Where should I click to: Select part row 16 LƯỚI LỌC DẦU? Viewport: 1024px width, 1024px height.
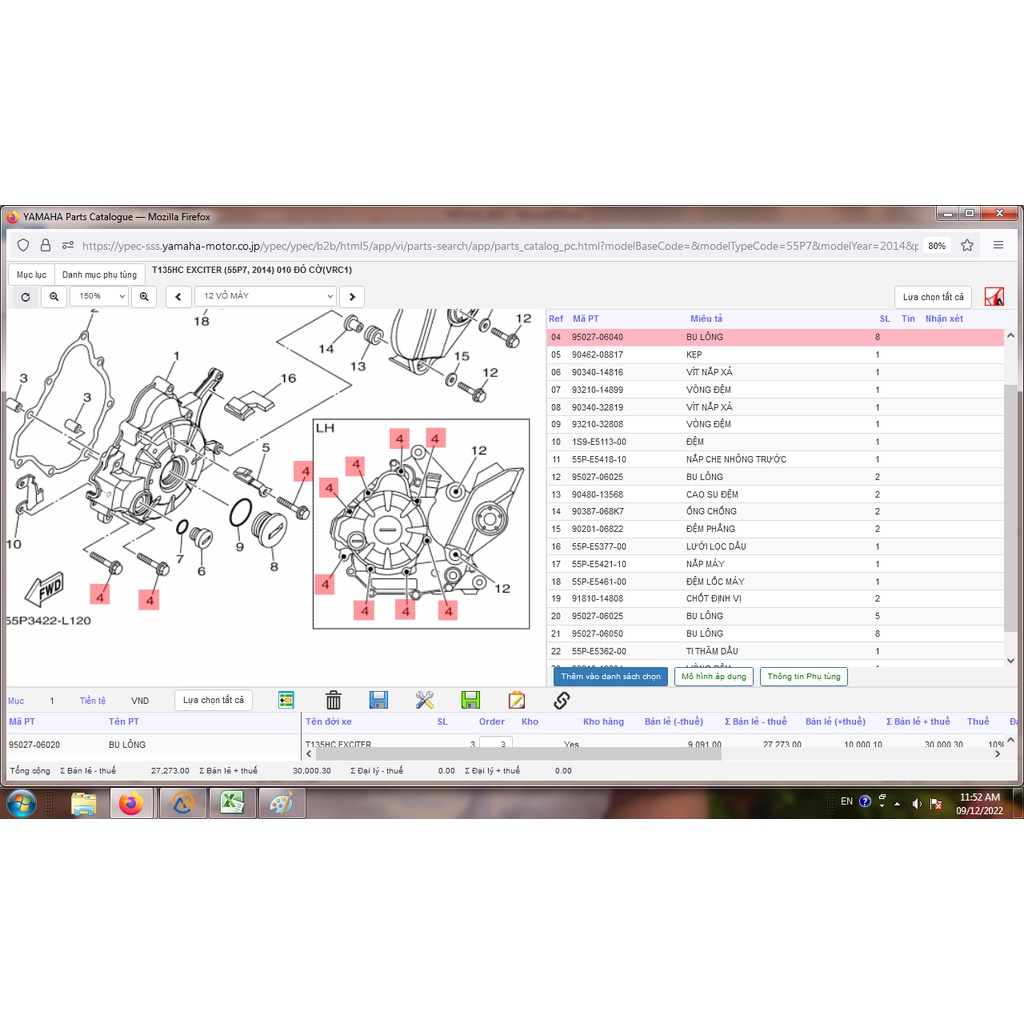pos(775,547)
